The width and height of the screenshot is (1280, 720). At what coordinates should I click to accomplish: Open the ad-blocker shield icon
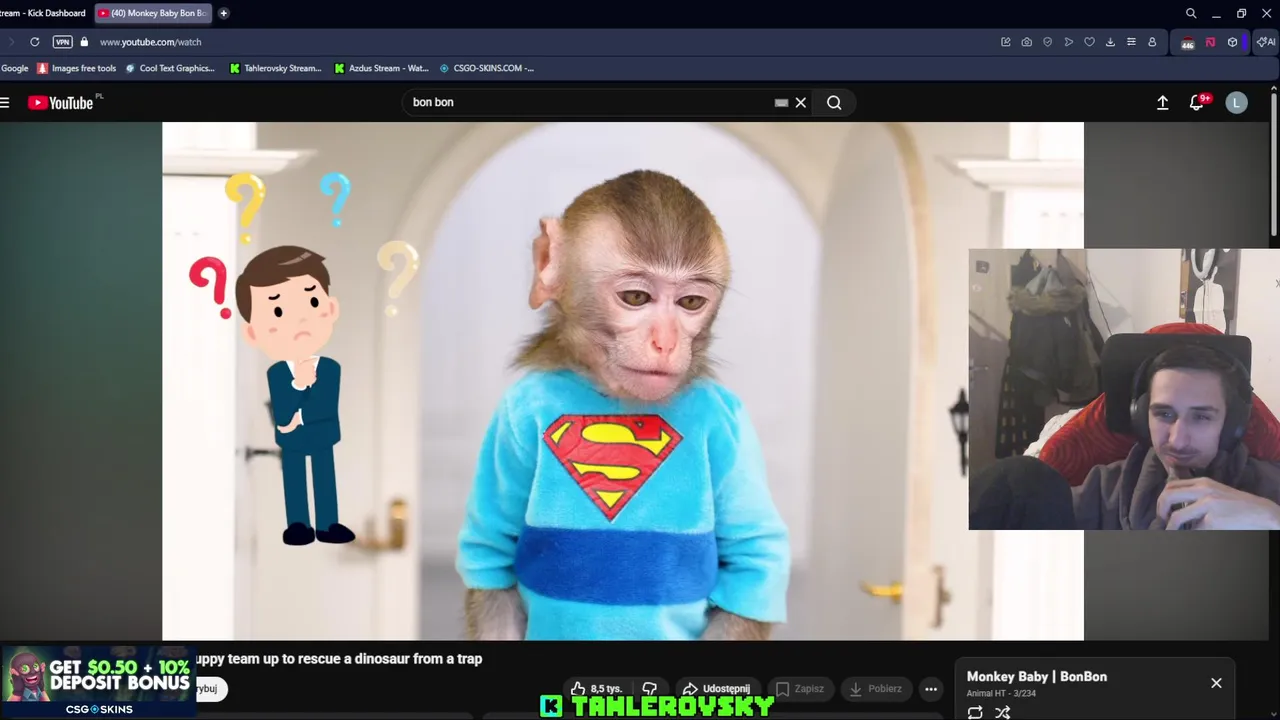tap(1047, 42)
